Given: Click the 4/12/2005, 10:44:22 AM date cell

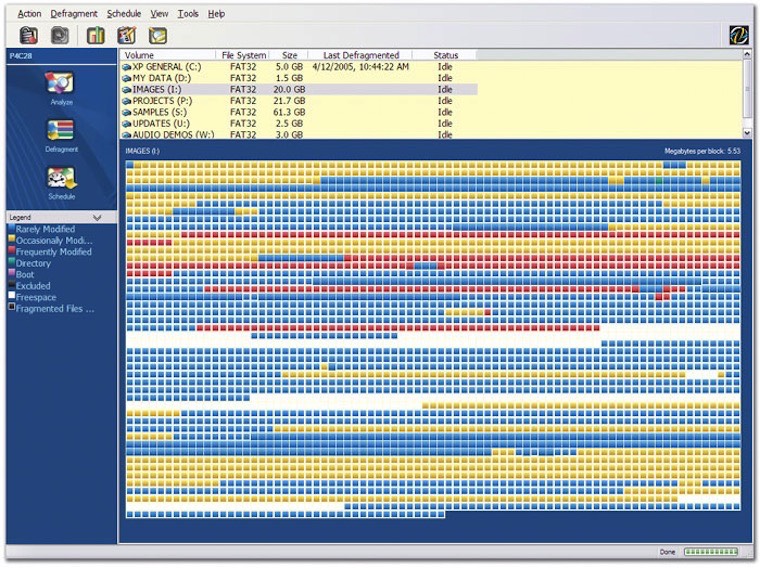Looking at the screenshot, I should pos(361,67).
